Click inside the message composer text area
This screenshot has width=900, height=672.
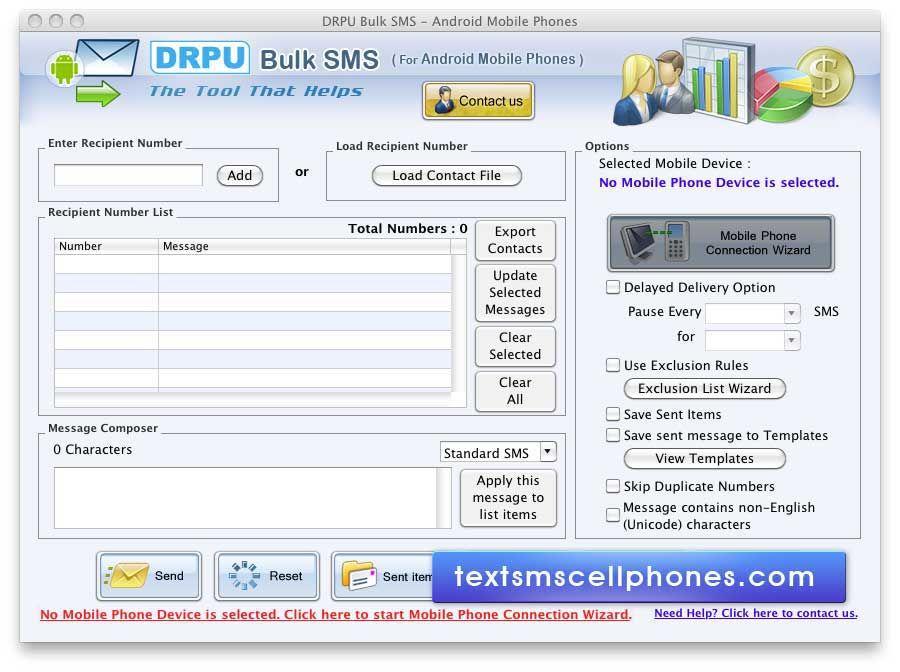(x=246, y=498)
